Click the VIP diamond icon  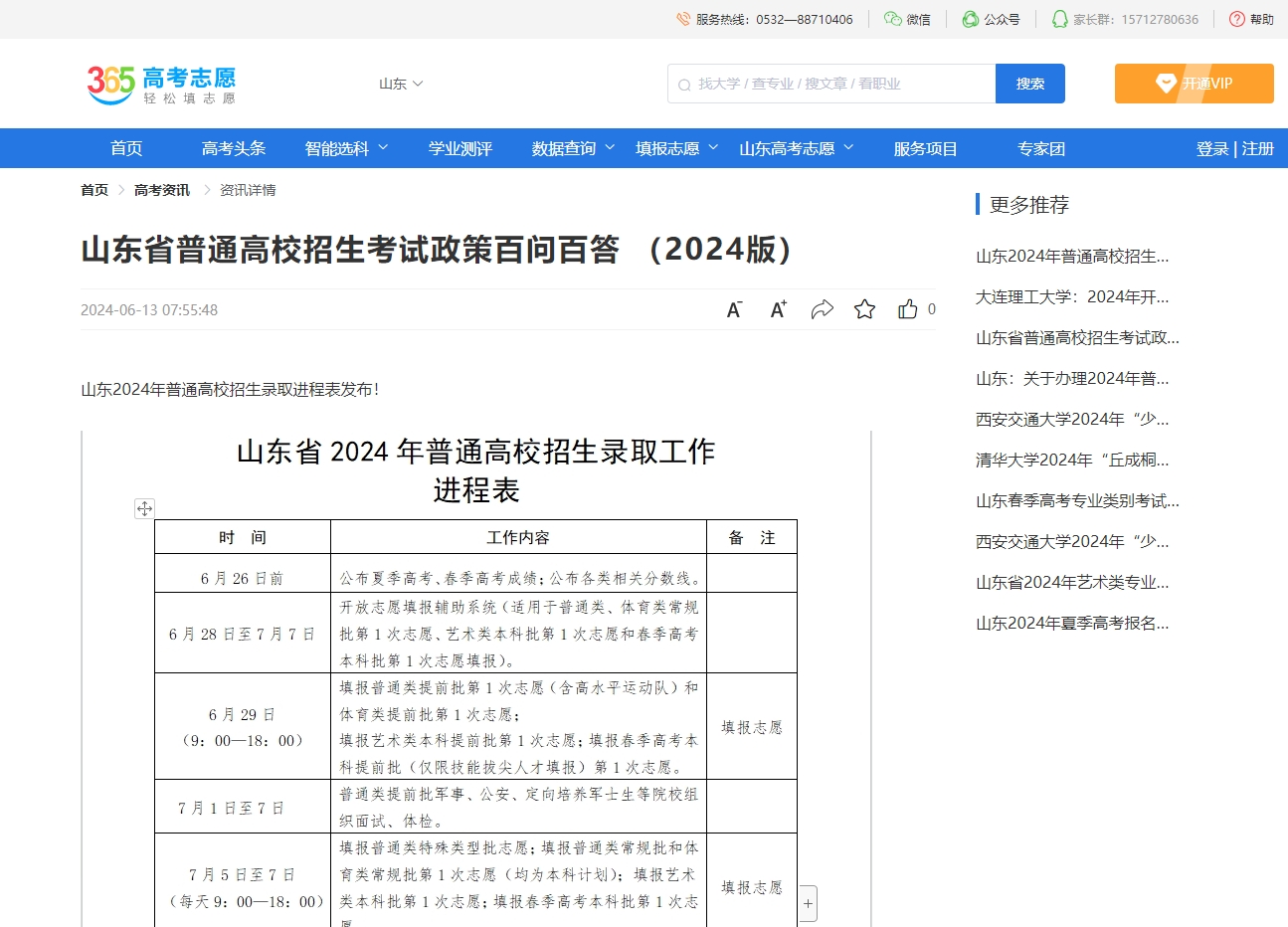click(x=1166, y=84)
